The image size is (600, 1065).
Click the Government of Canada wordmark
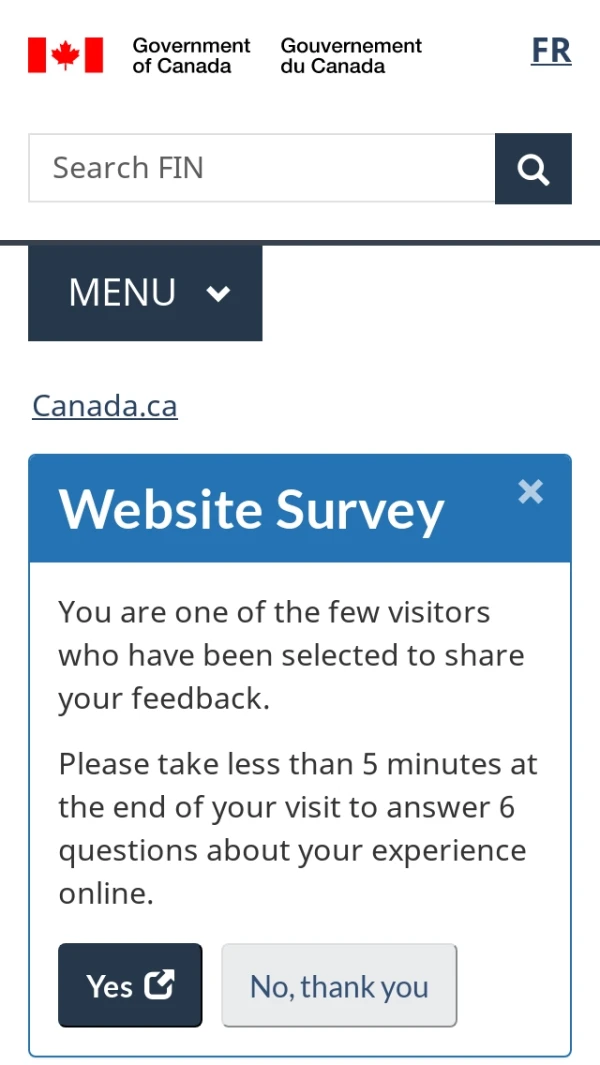tap(191, 56)
